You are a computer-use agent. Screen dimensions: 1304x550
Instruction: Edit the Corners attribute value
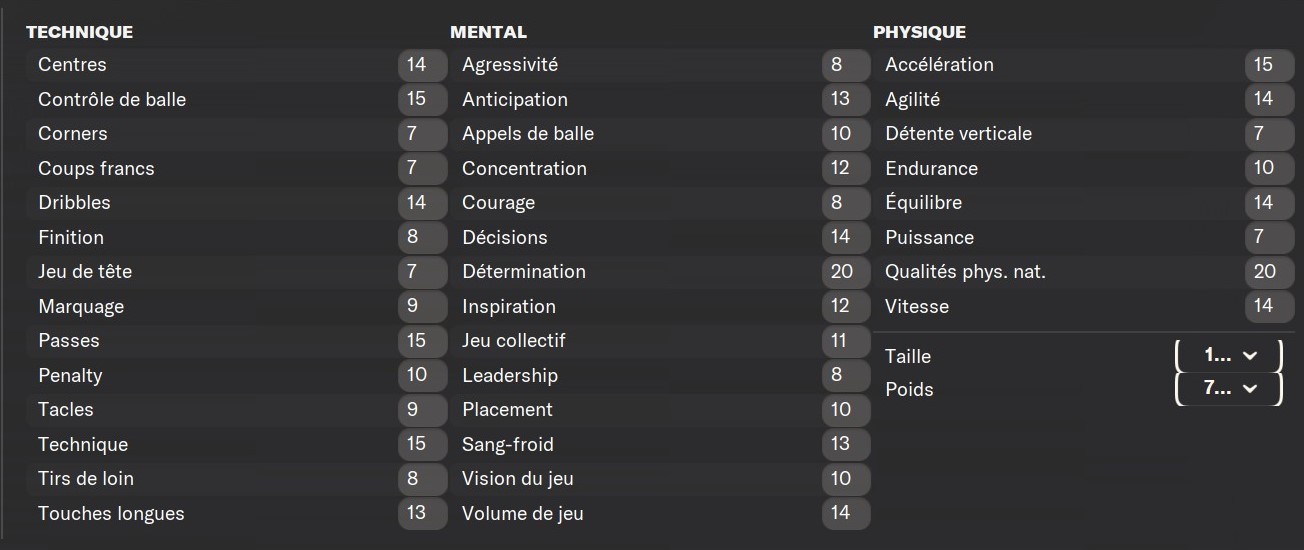(422, 133)
